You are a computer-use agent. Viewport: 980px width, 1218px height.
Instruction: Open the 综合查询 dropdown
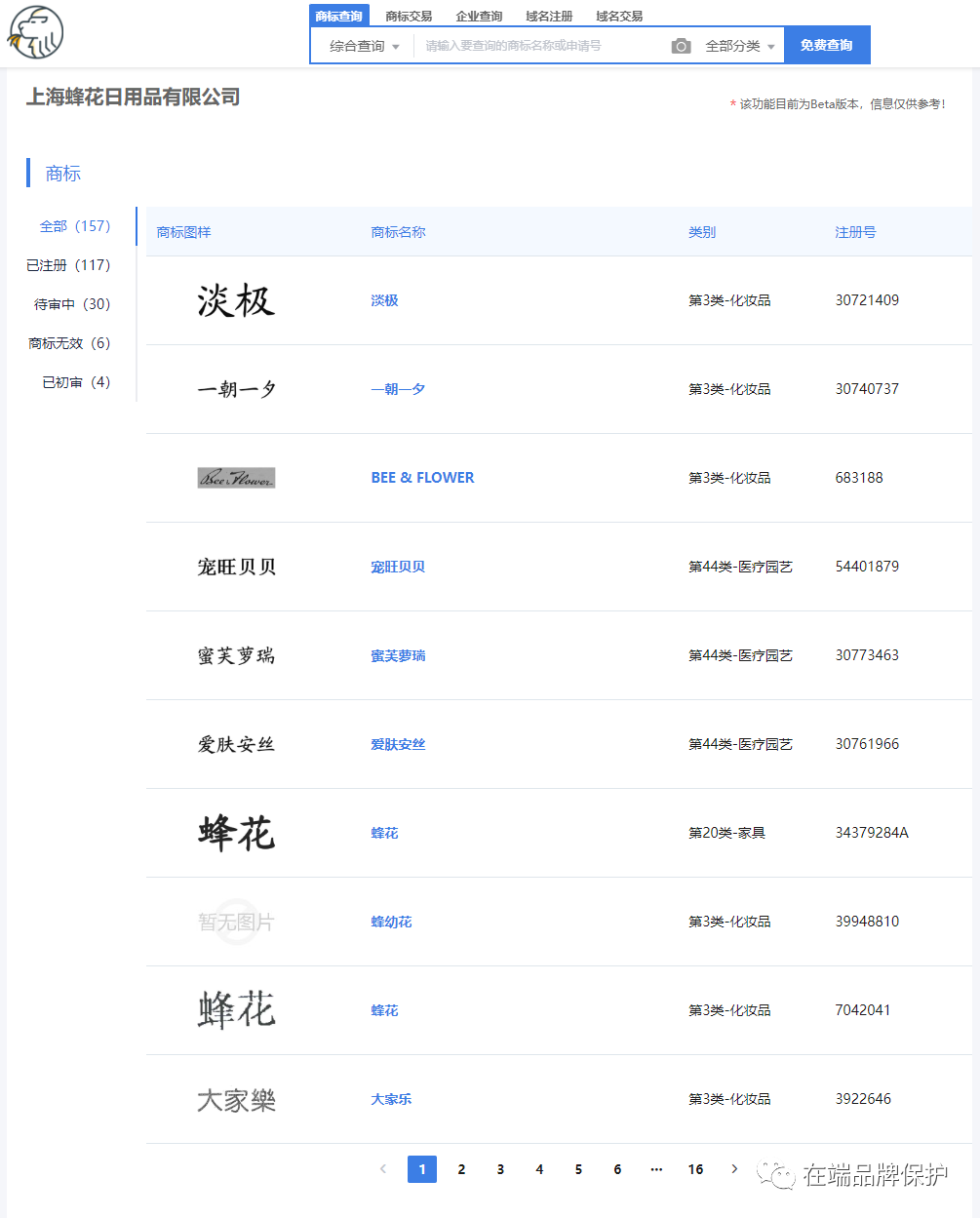[364, 46]
